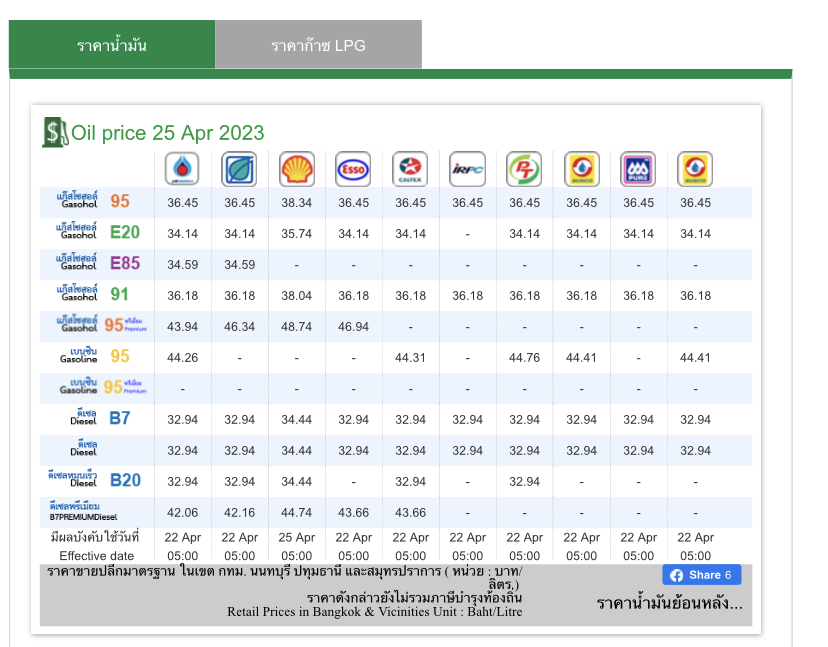Click the IRPC brand logo
Screen dimensions: 828x647
point(467,169)
